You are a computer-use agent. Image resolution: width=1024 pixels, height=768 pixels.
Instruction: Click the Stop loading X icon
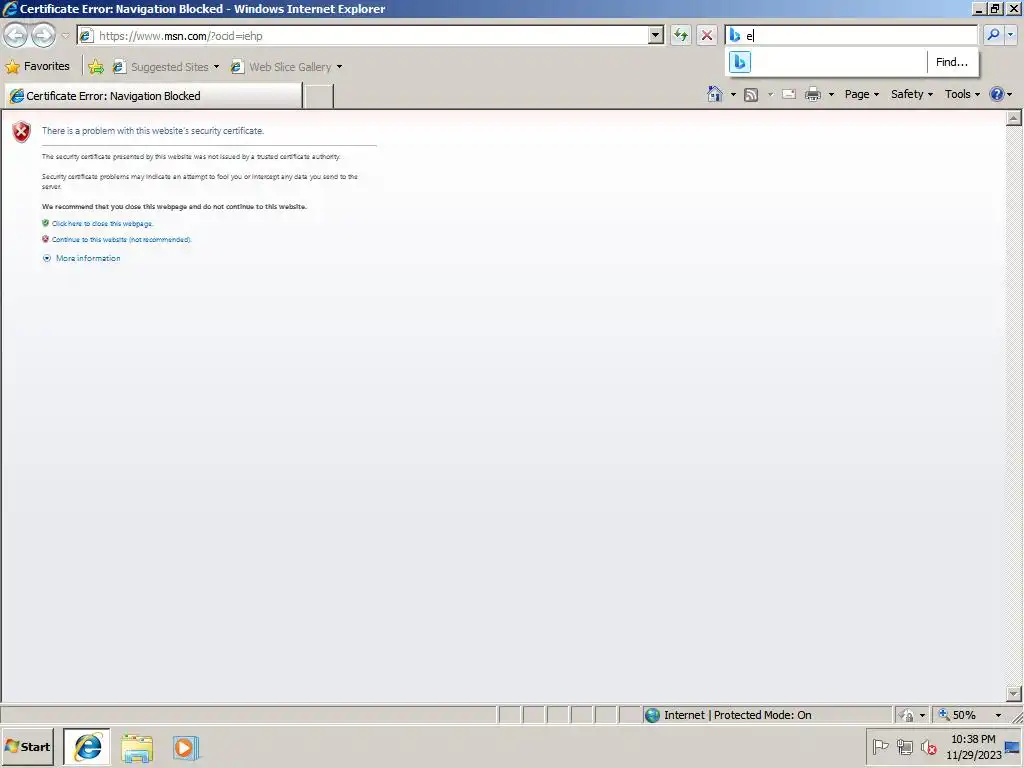[x=707, y=35]
